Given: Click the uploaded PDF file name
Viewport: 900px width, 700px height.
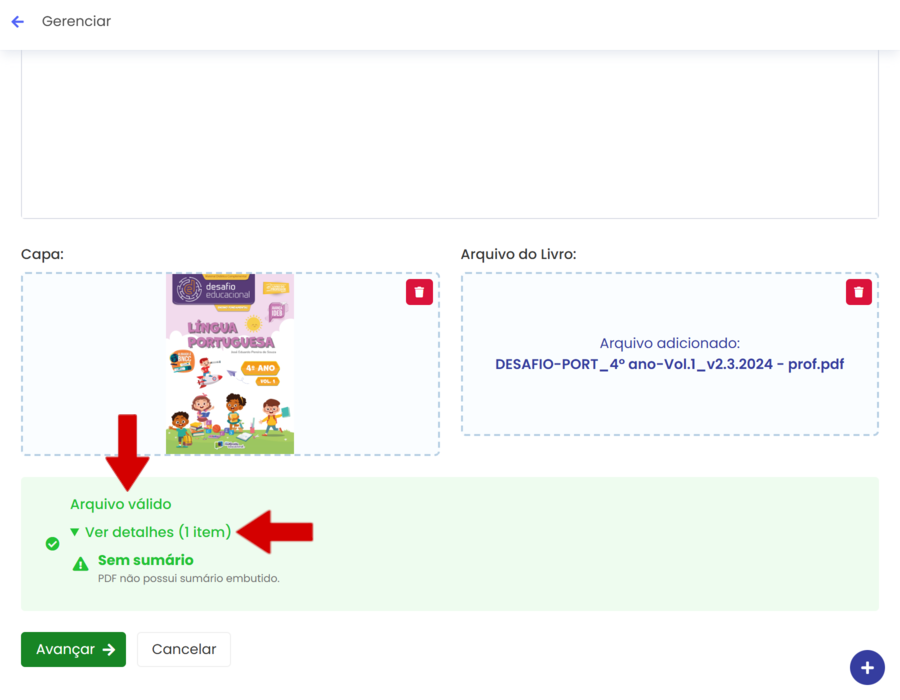Looking at the screenshot, I should click(x=669, y=364).
